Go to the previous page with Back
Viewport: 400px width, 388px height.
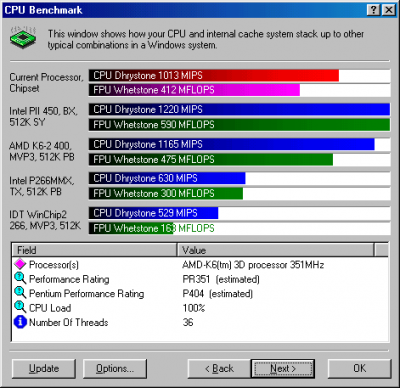219,369
